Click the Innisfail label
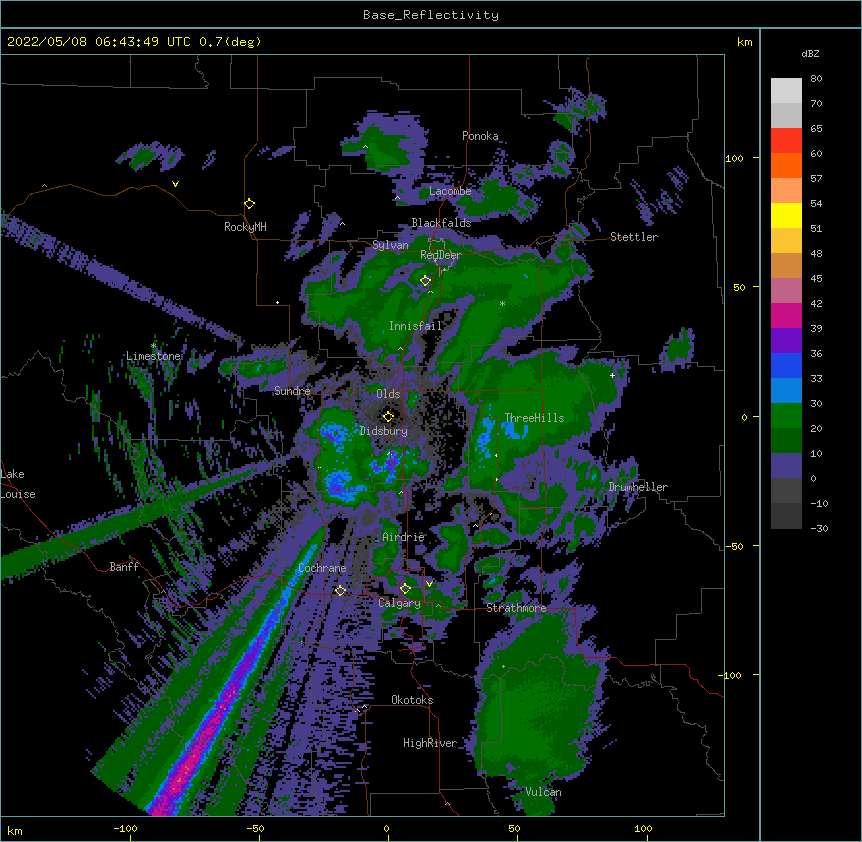This screenshot has height=842, width=862. pos(415,326)
